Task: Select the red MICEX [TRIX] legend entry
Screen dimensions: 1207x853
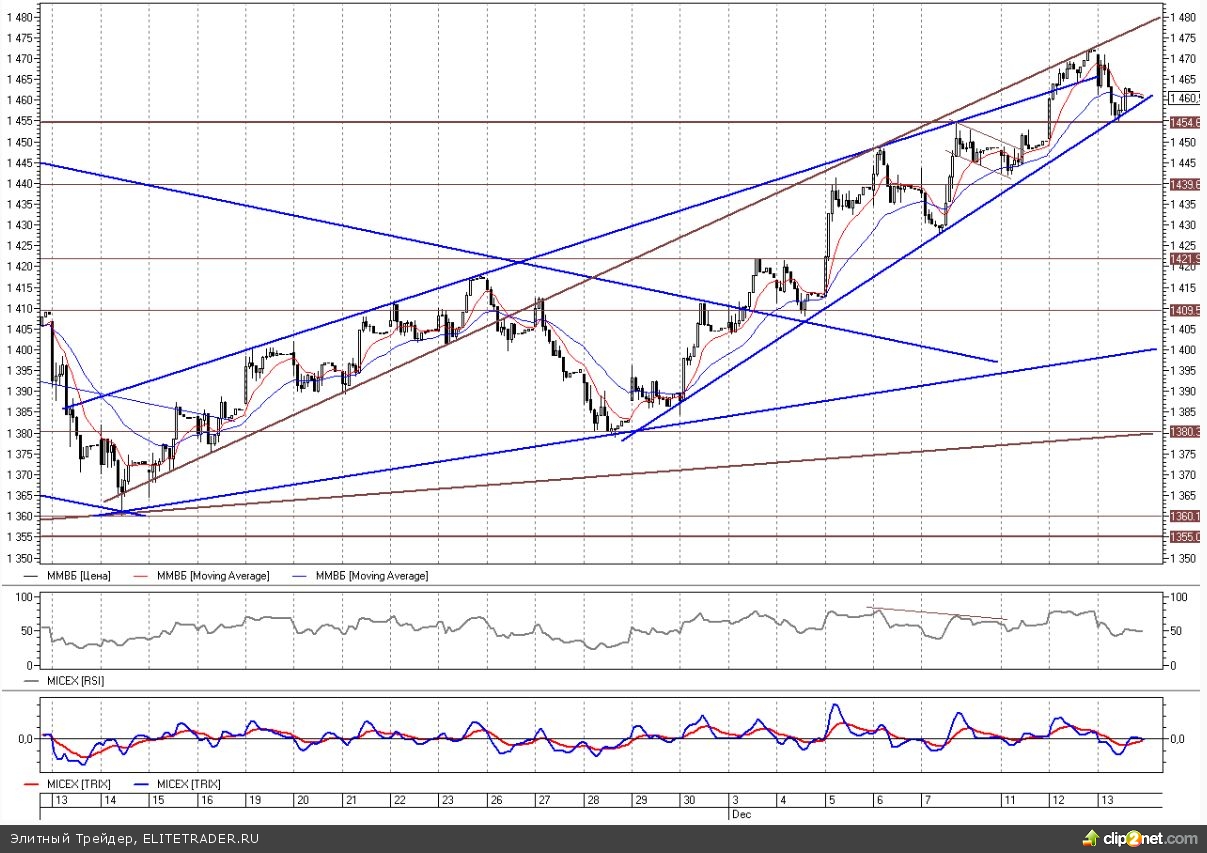Action: [x=76, y=783]
